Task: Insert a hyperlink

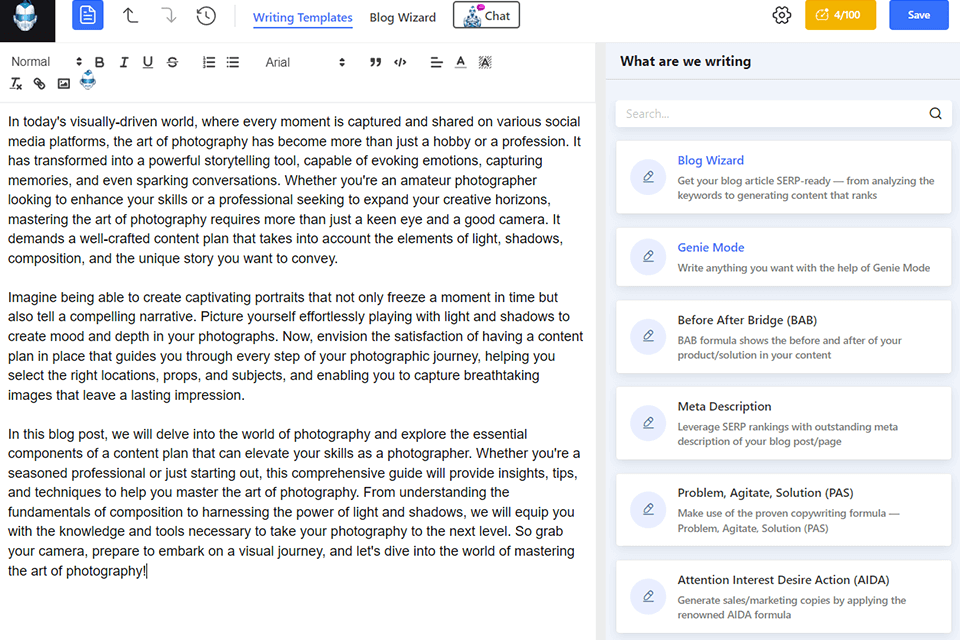Action: click(40, 84)
